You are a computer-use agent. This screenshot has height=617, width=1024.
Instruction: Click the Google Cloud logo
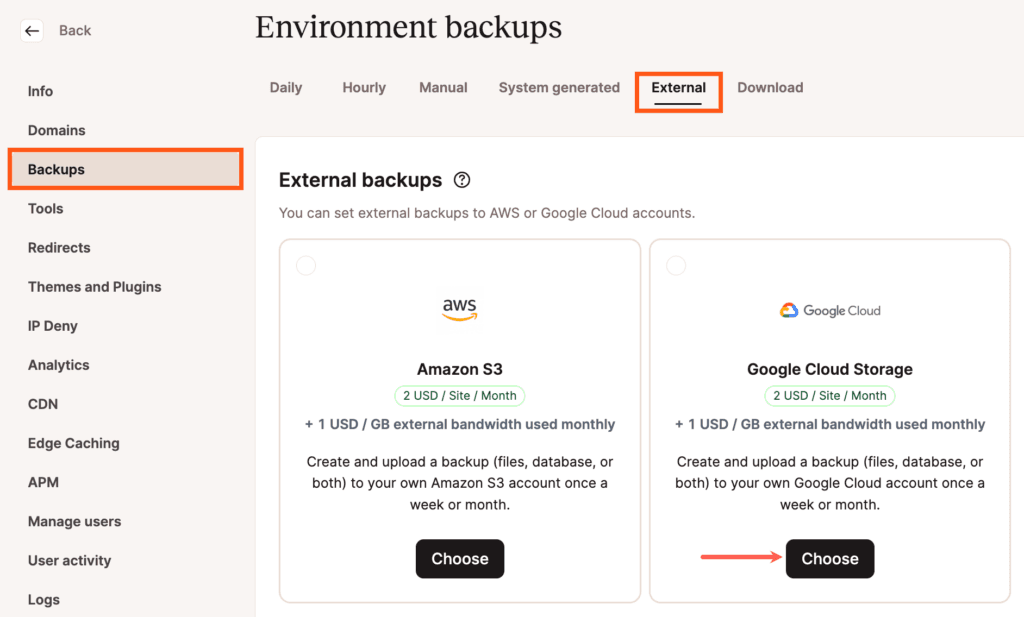point(830,311)
